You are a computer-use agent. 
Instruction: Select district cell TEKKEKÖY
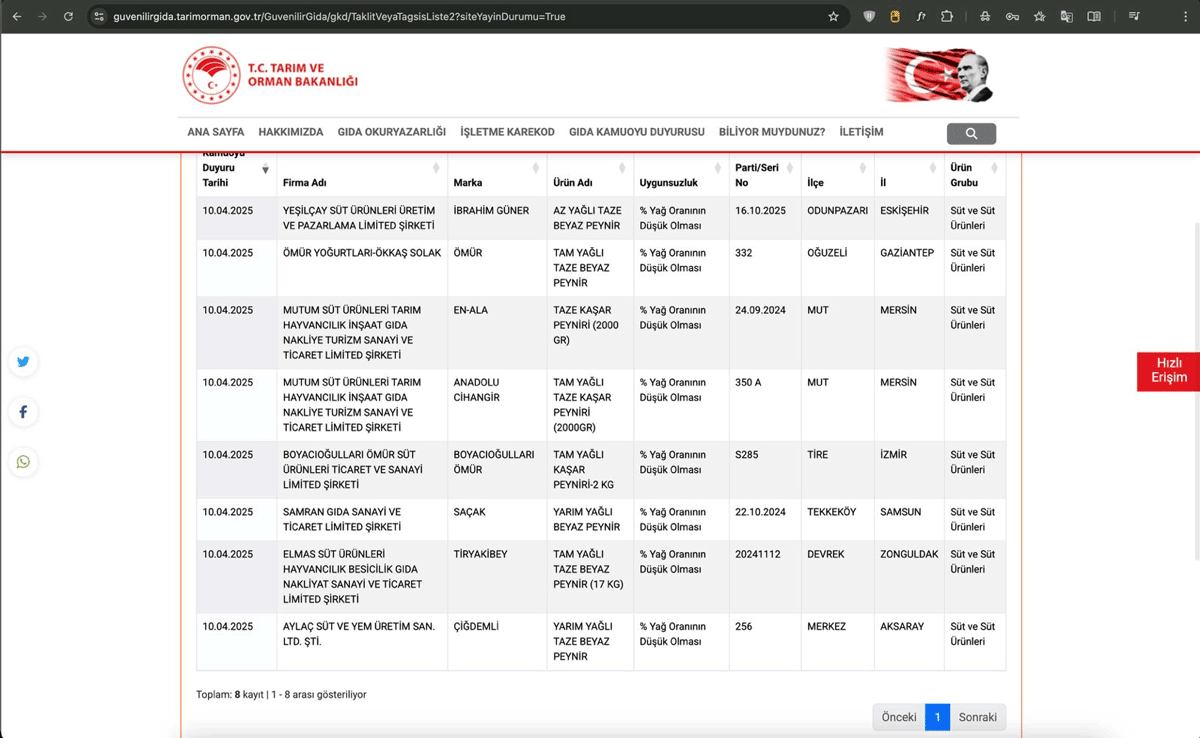838,520
